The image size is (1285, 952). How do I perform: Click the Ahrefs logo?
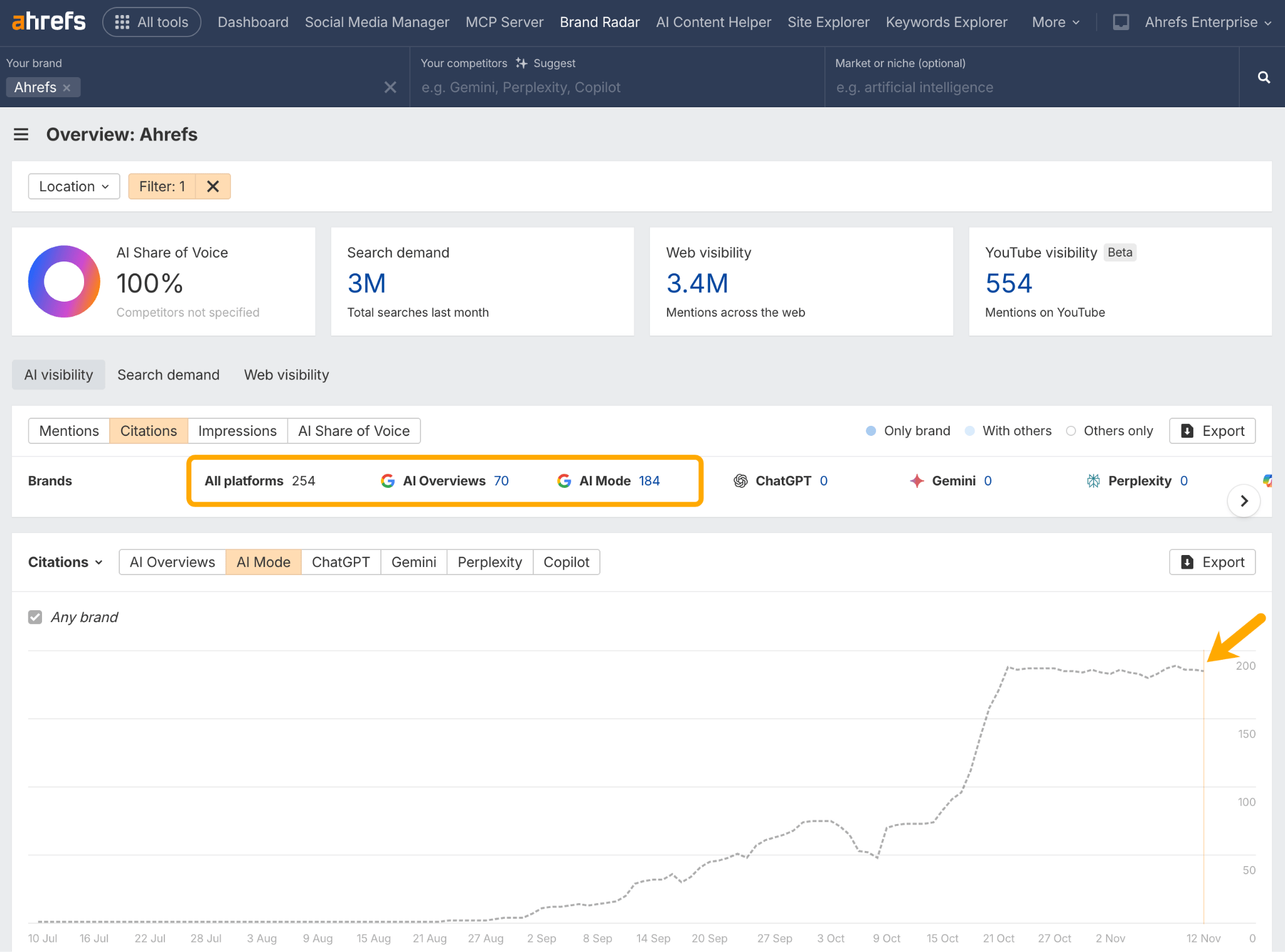pyautogui.click(x=48, y=21)
